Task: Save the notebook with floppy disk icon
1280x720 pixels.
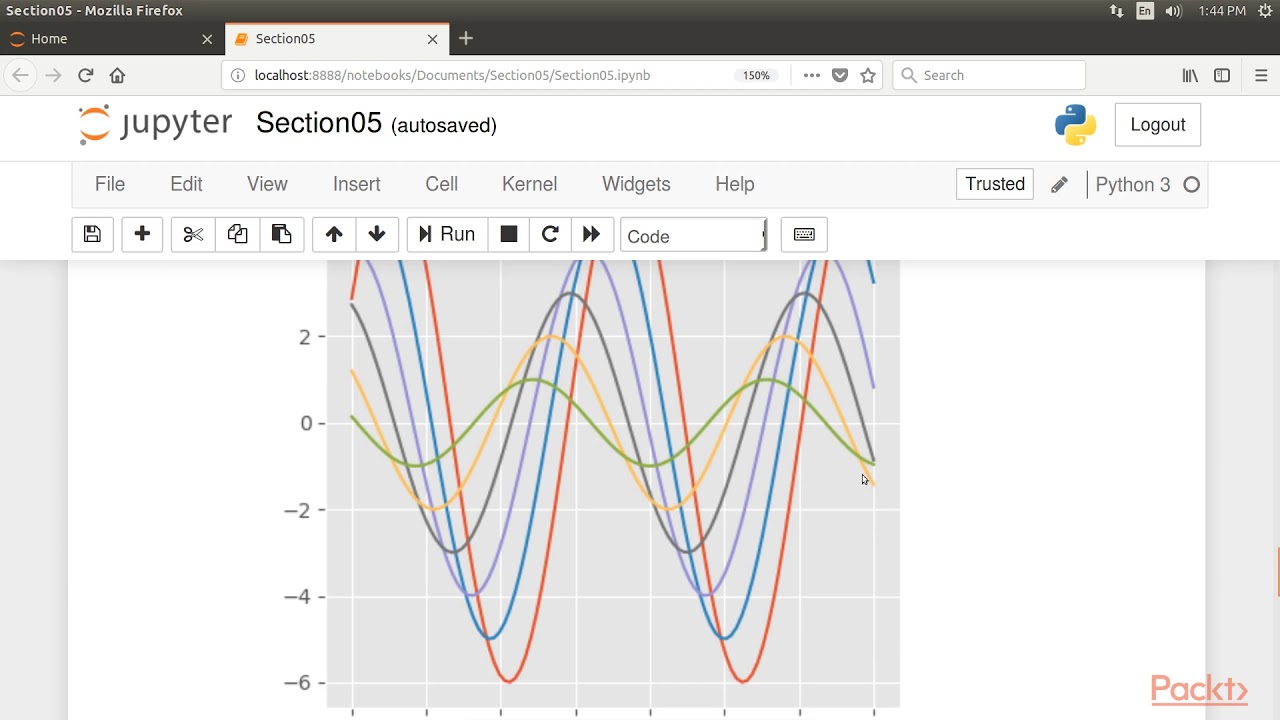Action: [x=92, y=234]
